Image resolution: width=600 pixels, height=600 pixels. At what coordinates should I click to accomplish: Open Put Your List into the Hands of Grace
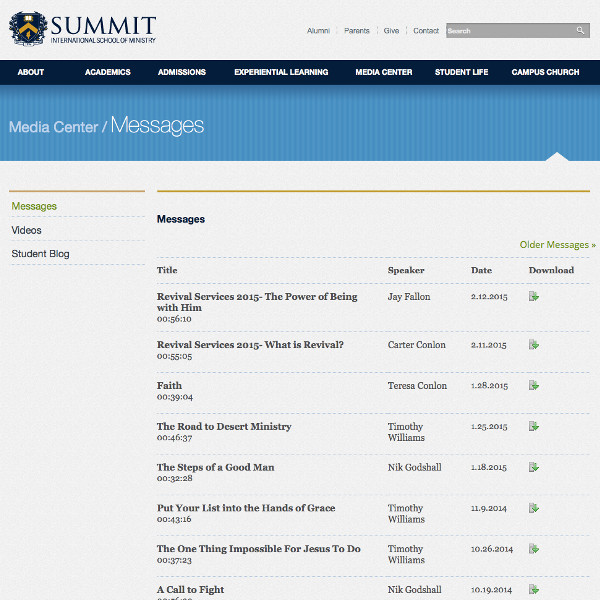click(246, 508)
